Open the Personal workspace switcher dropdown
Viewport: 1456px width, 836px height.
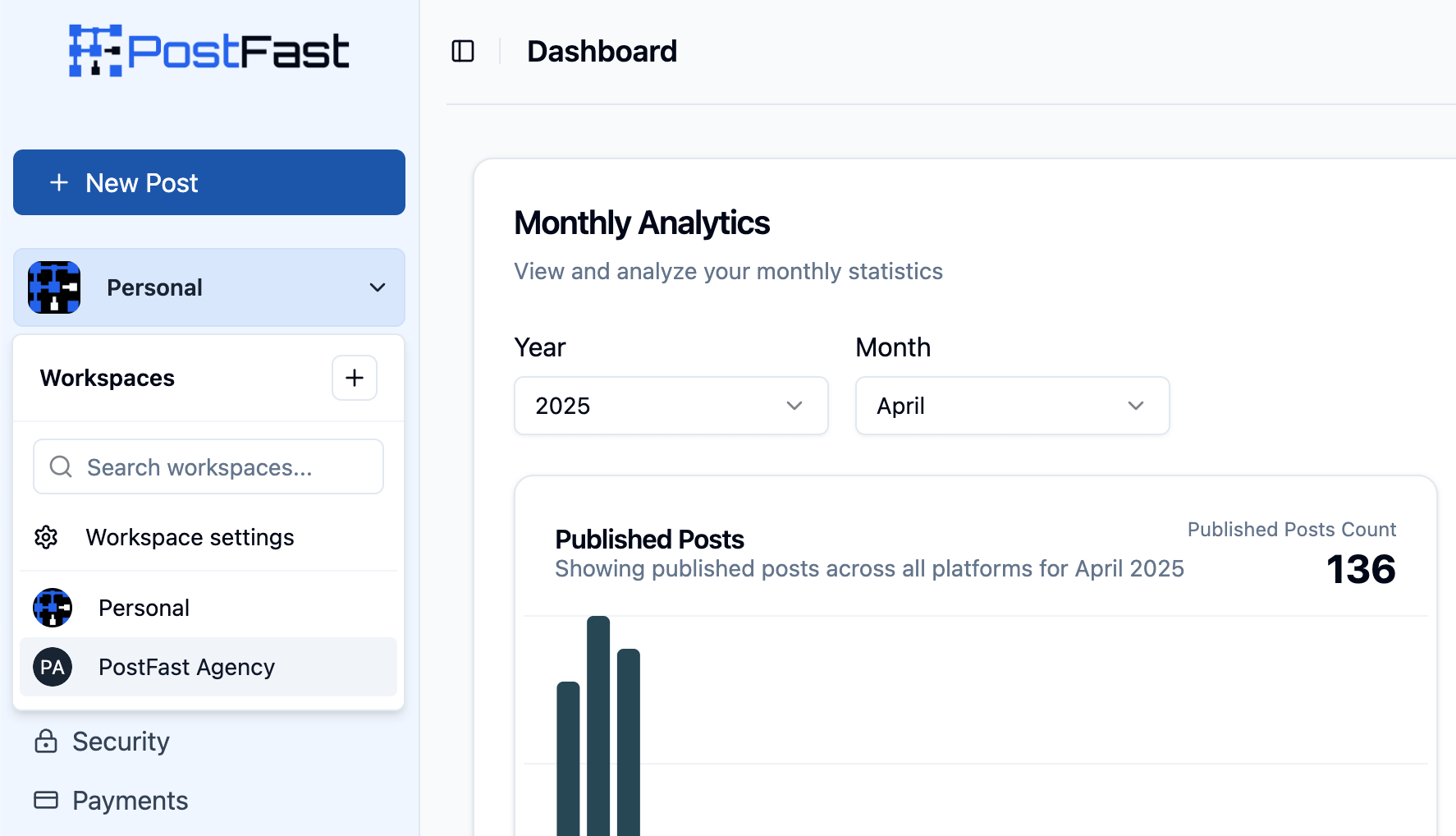pos(209,287)
